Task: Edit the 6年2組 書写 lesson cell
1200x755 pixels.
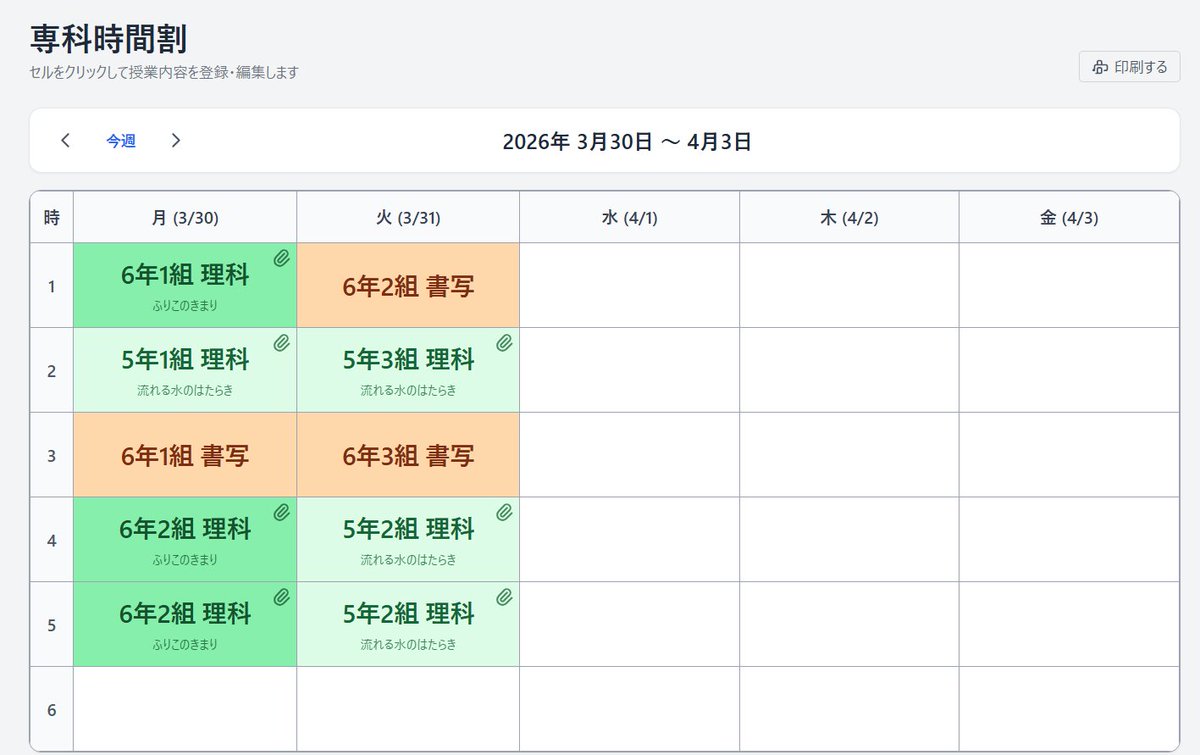Action: pyautogui.click(x=408, y=285)
